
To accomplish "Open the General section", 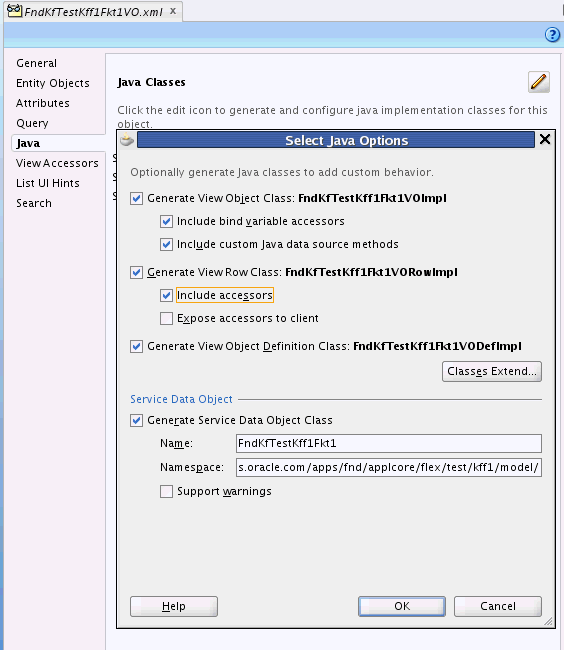I will click(x=36, y=63).
